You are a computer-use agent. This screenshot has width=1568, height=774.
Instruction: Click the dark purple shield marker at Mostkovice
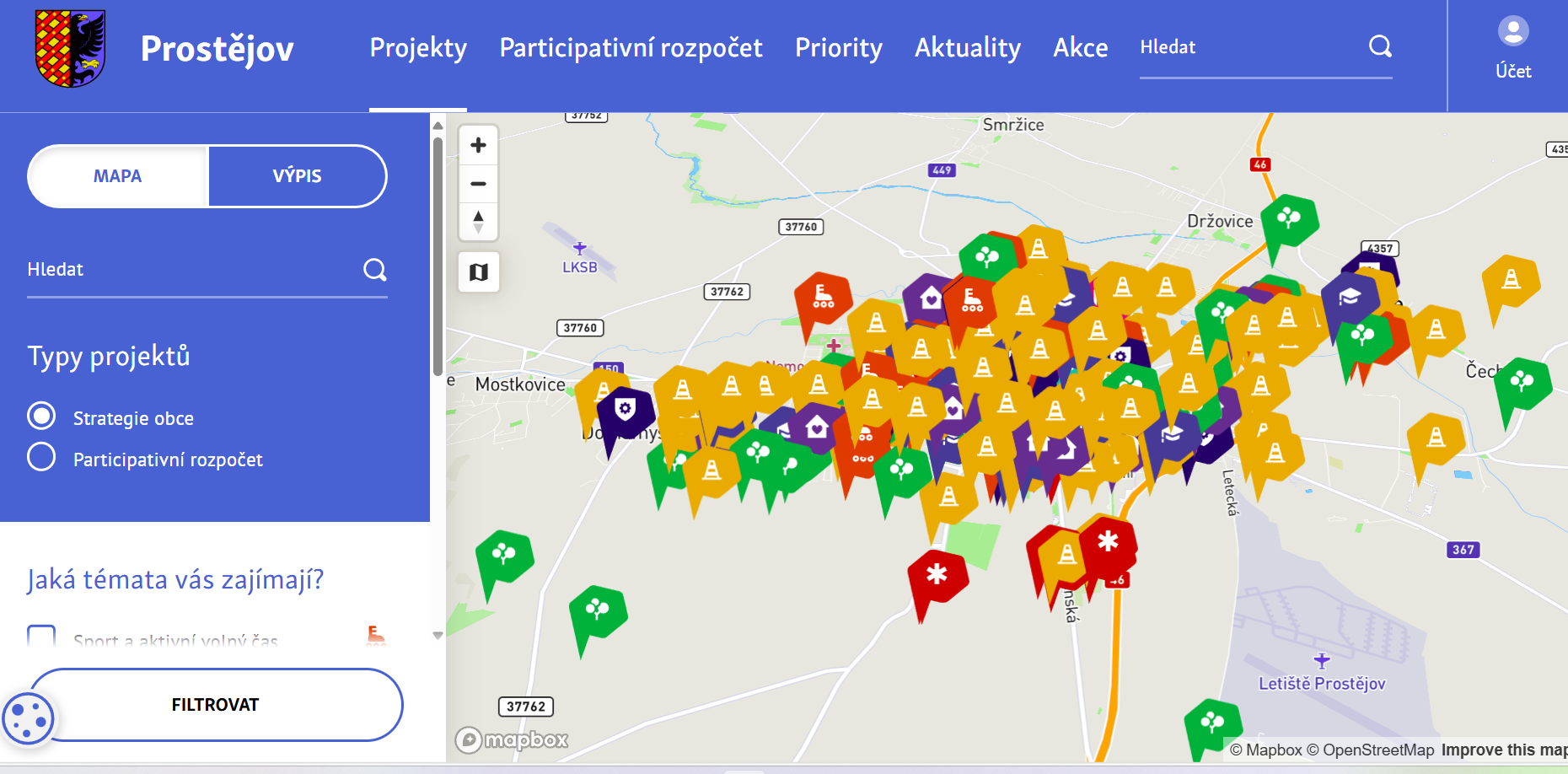click(625, 411)
